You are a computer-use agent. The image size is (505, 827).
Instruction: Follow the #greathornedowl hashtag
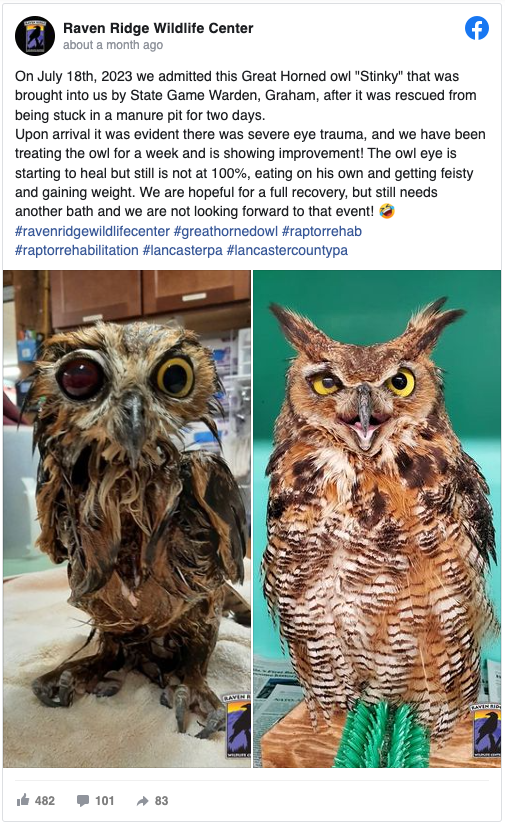click(226, 231)
